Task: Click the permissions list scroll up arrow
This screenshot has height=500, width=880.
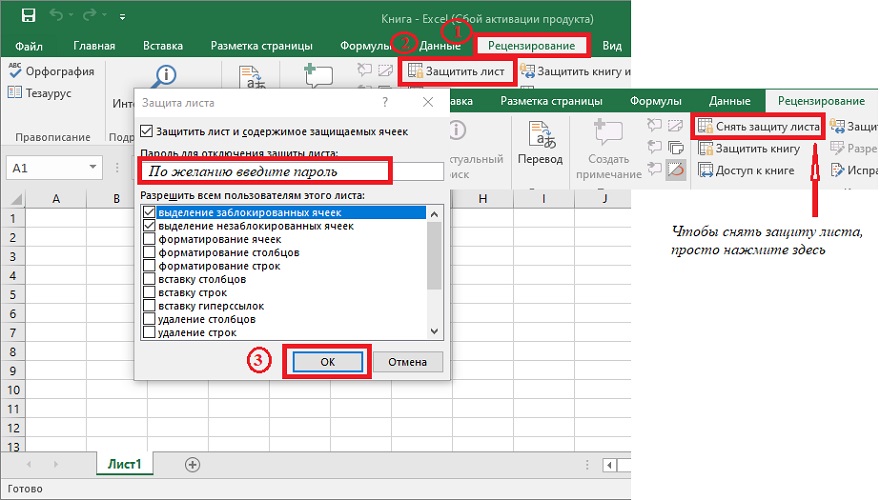Action: [434, 214]
